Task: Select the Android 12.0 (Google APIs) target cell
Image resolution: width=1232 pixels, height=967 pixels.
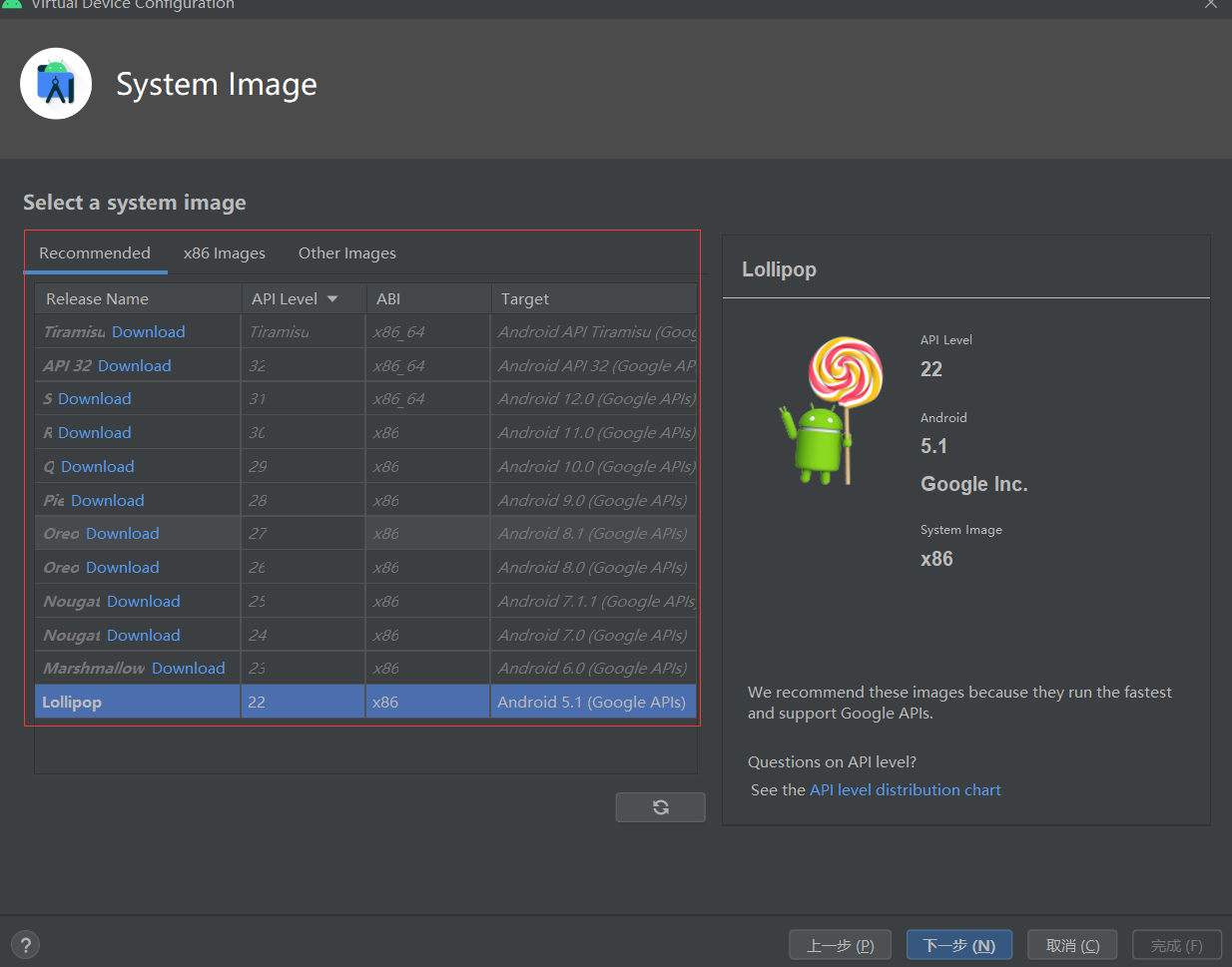Action: point(594,398)
